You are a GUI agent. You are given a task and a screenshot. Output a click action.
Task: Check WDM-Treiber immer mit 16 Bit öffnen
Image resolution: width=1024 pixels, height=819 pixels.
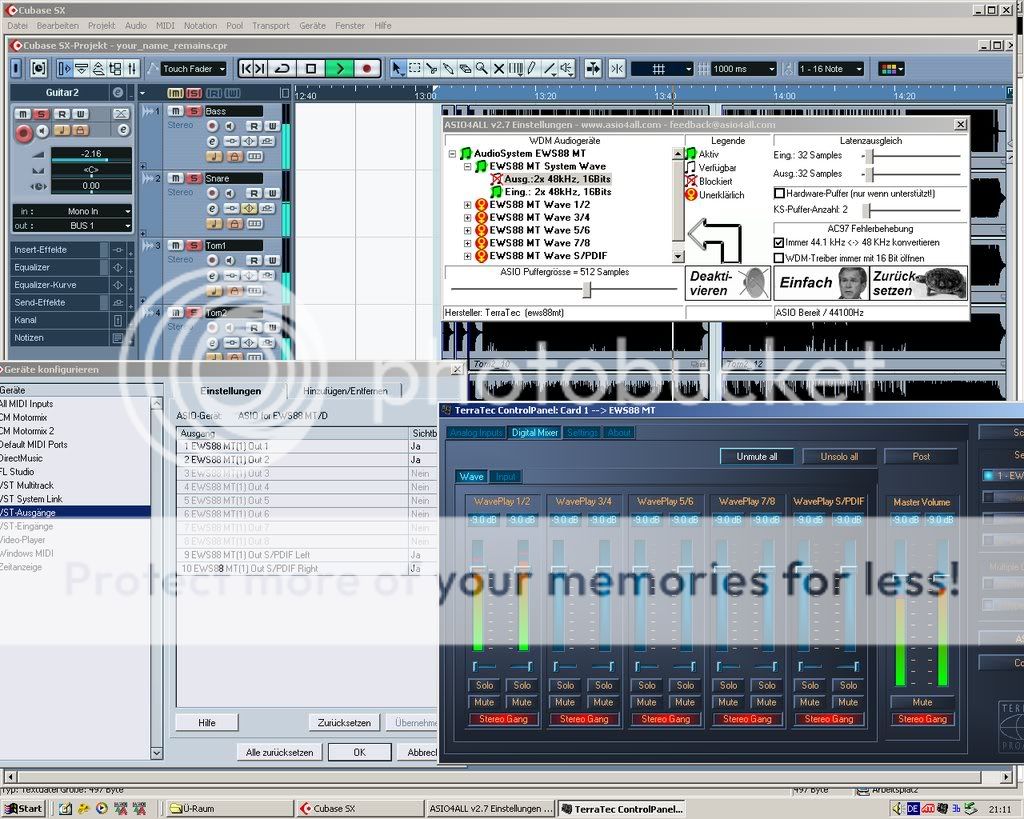(x=779, y=258)
